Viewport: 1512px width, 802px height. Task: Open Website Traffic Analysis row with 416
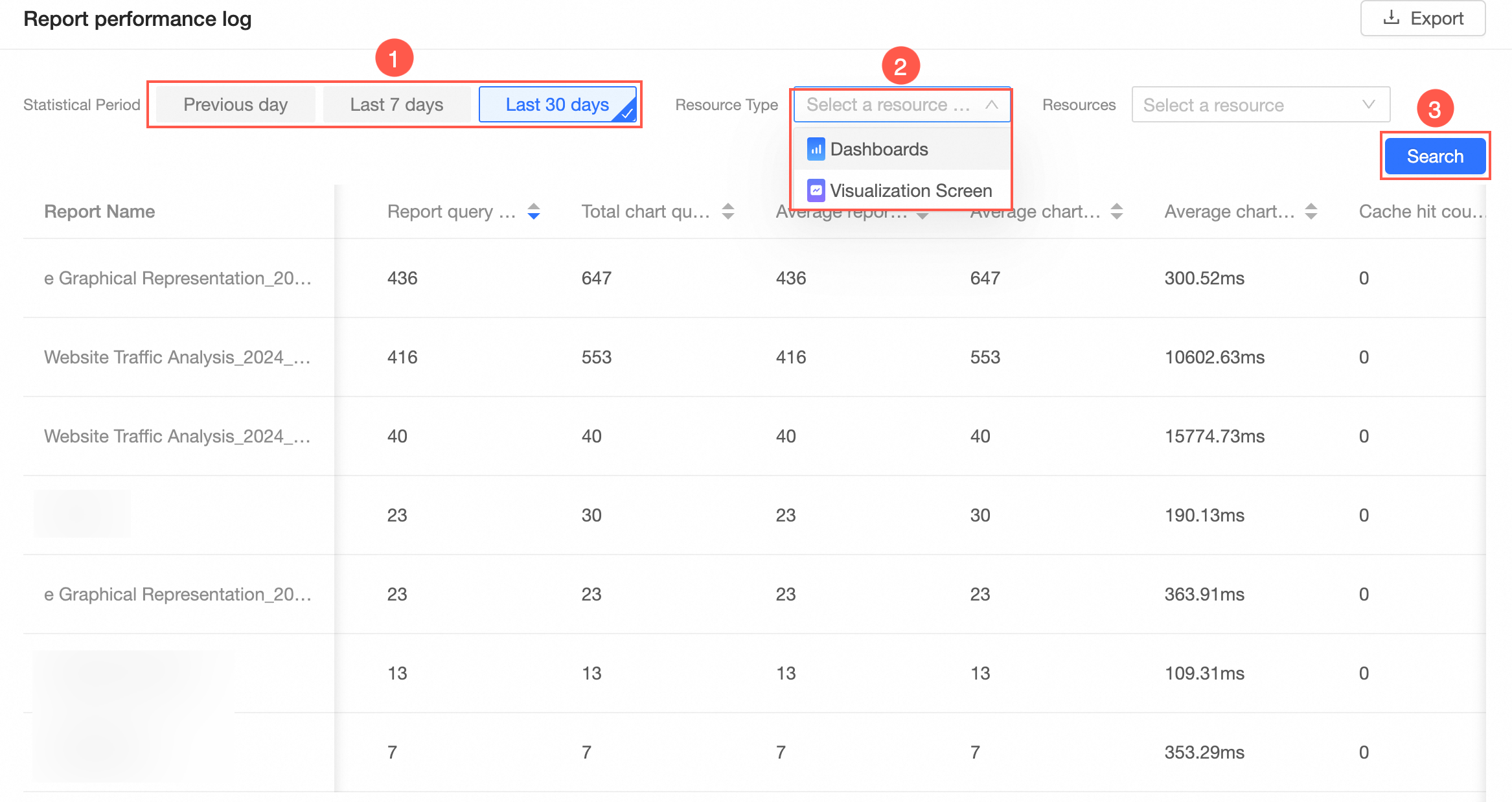178,357
